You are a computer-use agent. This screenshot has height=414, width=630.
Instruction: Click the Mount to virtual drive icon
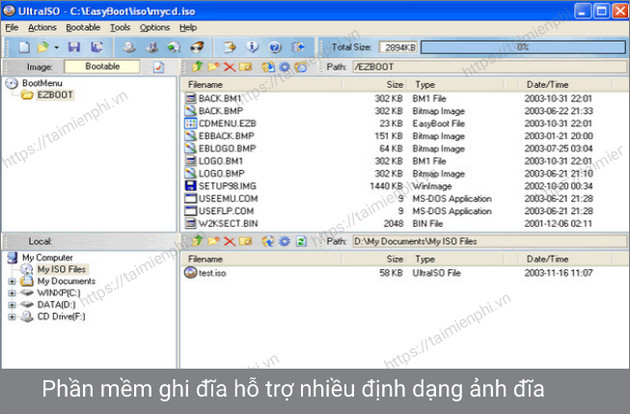tap(174, 47)
